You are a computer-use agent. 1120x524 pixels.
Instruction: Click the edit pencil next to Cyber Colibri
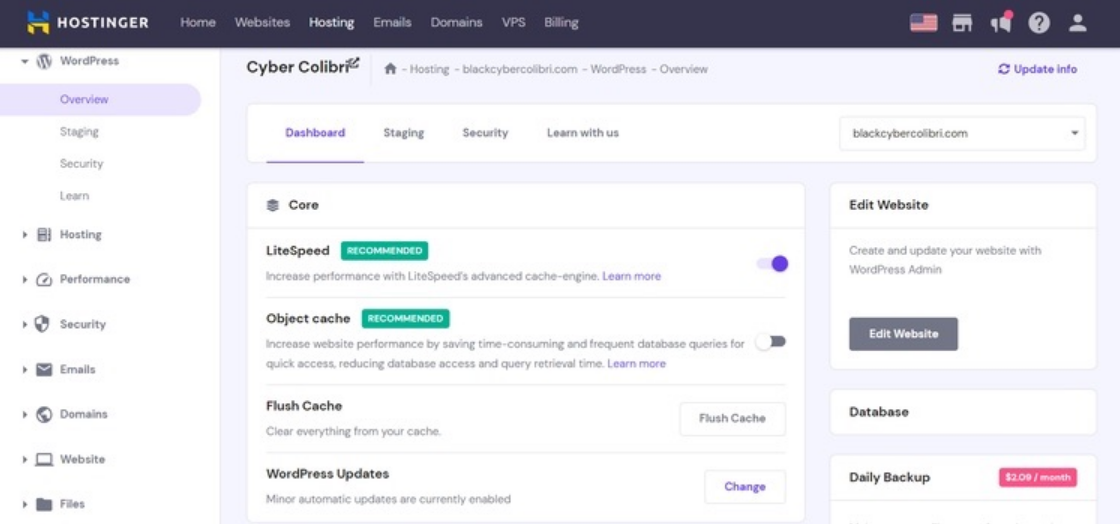[x=354, y=63]
